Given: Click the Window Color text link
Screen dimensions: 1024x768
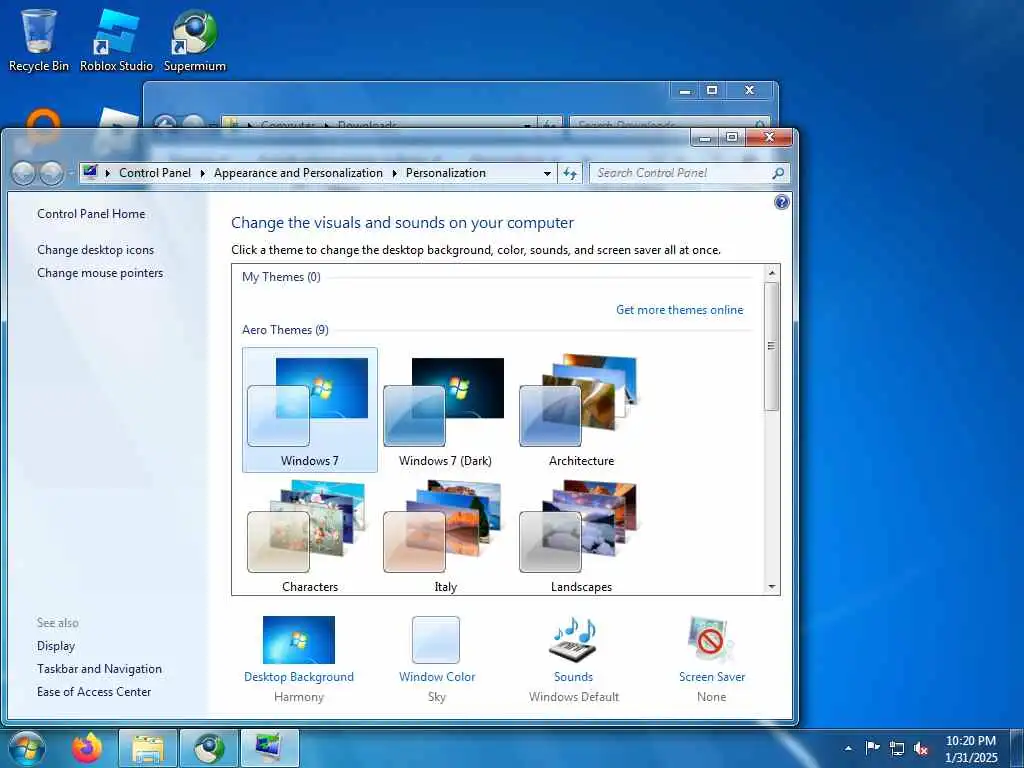Looking at the screenshot, I should [x=437, y=677].
